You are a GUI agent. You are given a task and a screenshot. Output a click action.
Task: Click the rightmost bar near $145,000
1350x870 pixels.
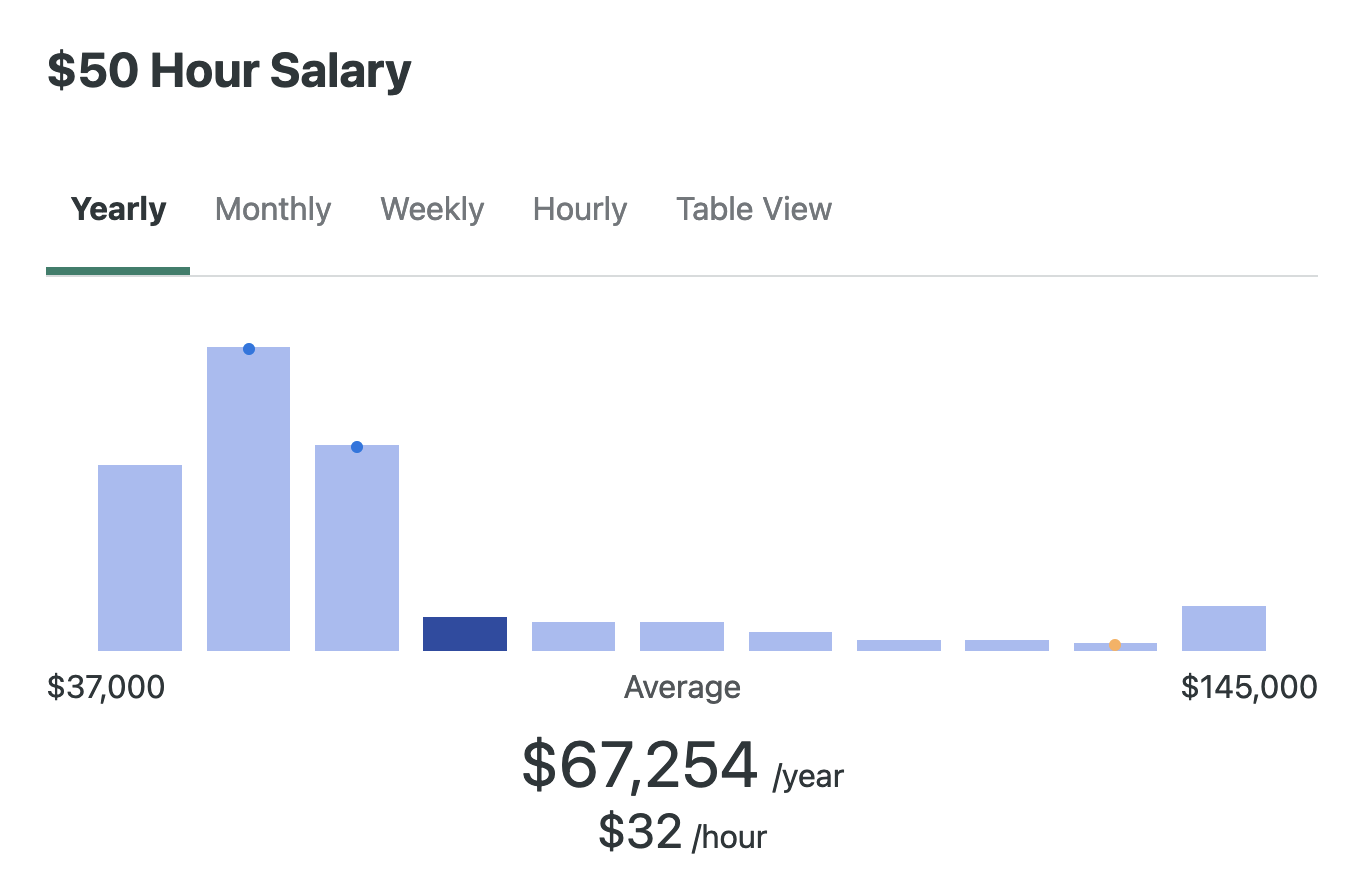coord(1223,627)
